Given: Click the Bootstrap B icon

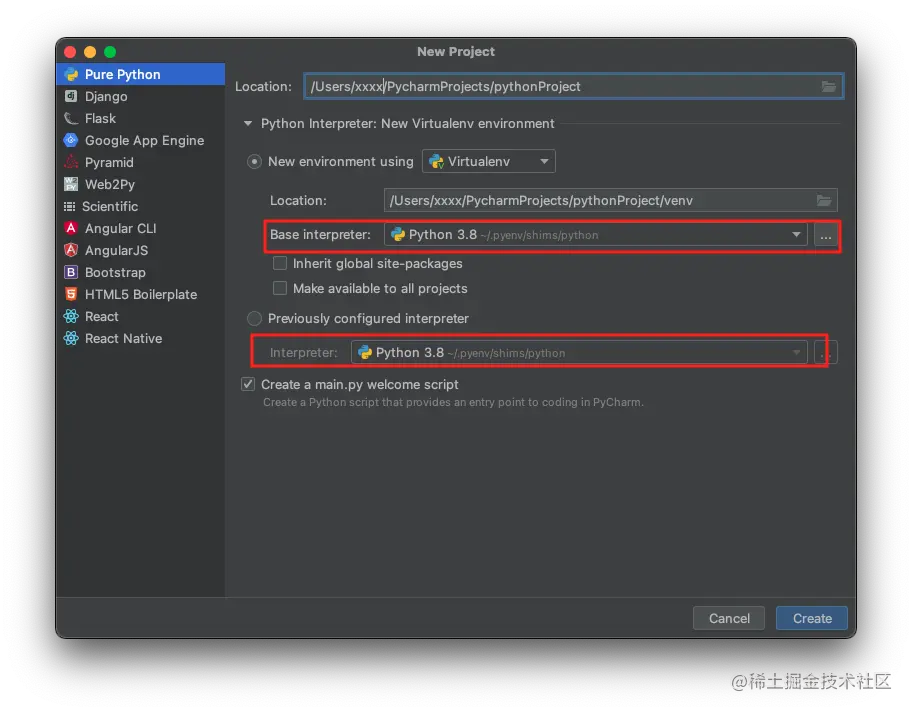Looking at the screenshot, I should click(71, 272).
